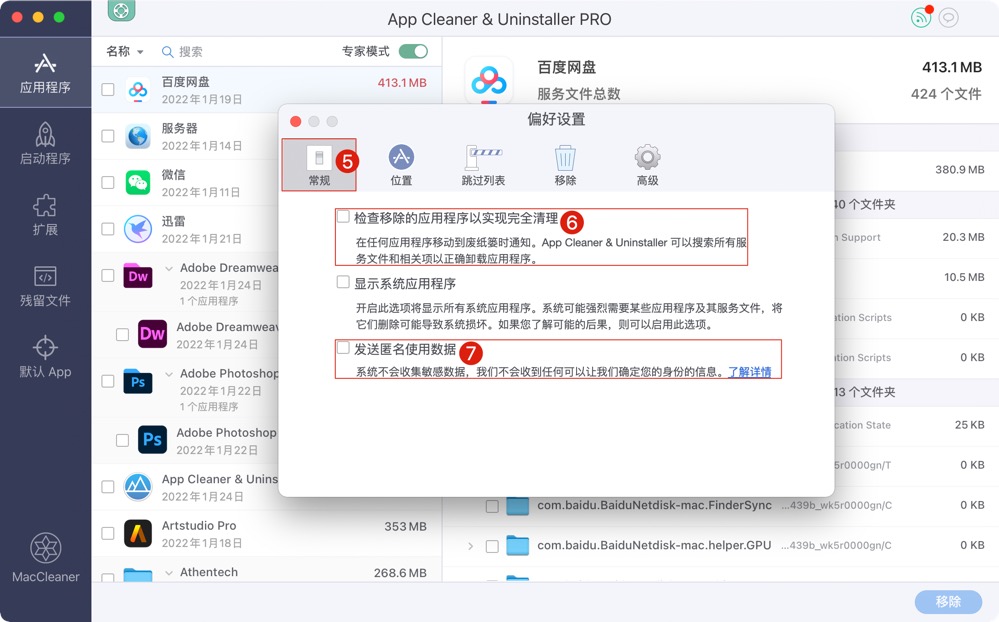Viewport: 999px width, 622px height.
Task: Open the chat feedback icon in title bar
Action: click(949, 17)
